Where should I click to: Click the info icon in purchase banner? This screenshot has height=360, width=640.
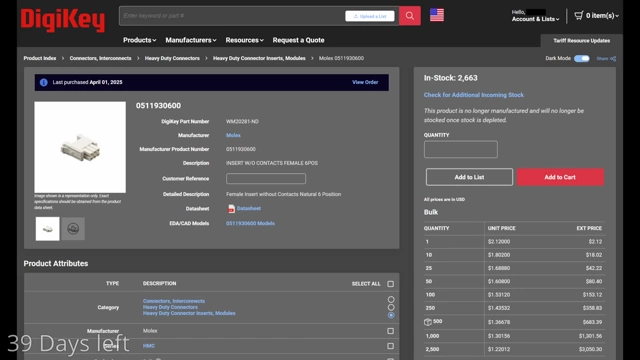tap(43, 82)
